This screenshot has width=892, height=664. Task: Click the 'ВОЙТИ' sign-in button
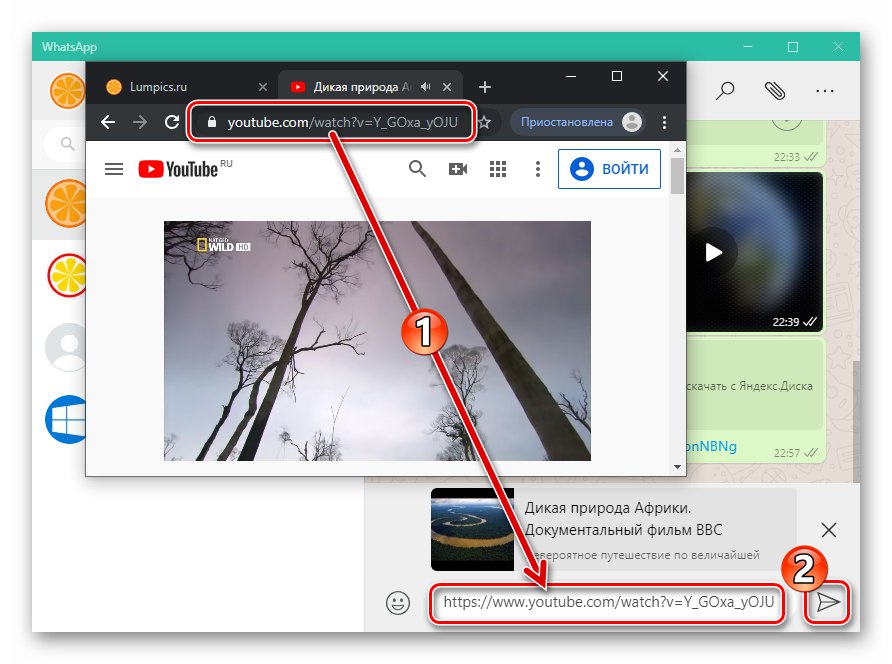click(x=609, y=169)
